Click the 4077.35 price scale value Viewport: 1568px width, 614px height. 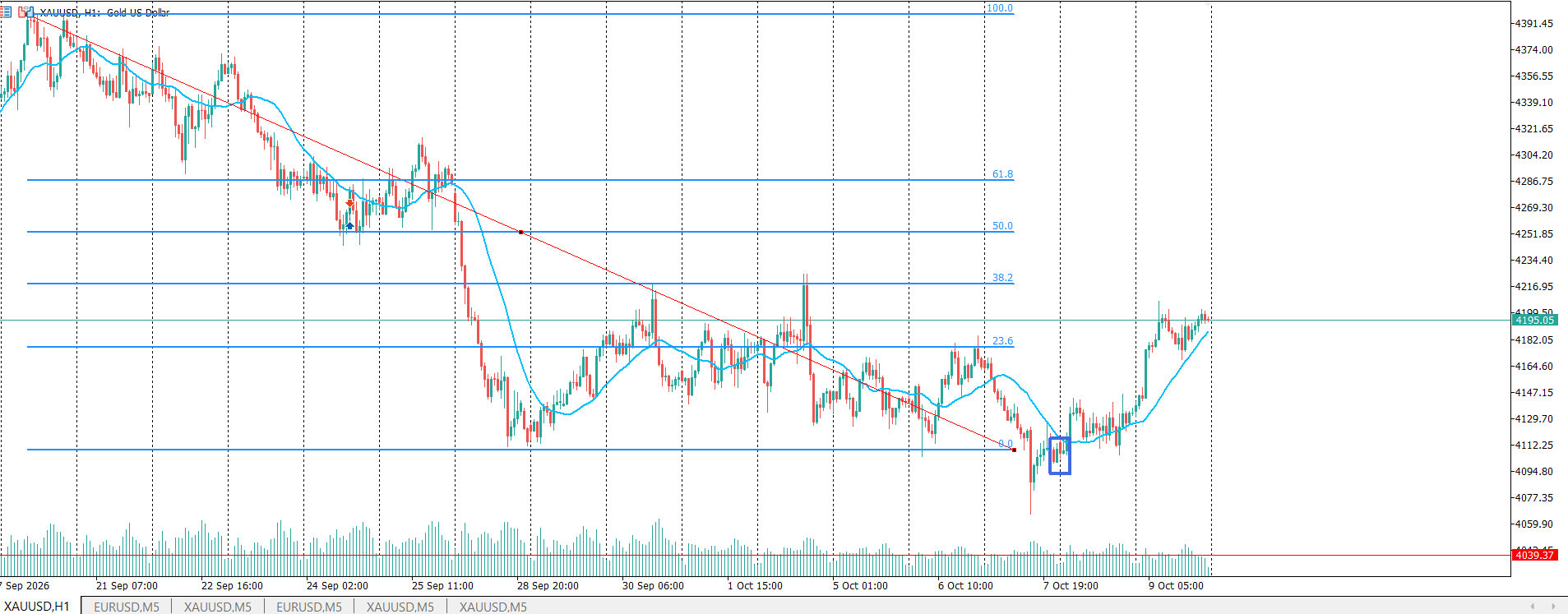click(1534, 498)
